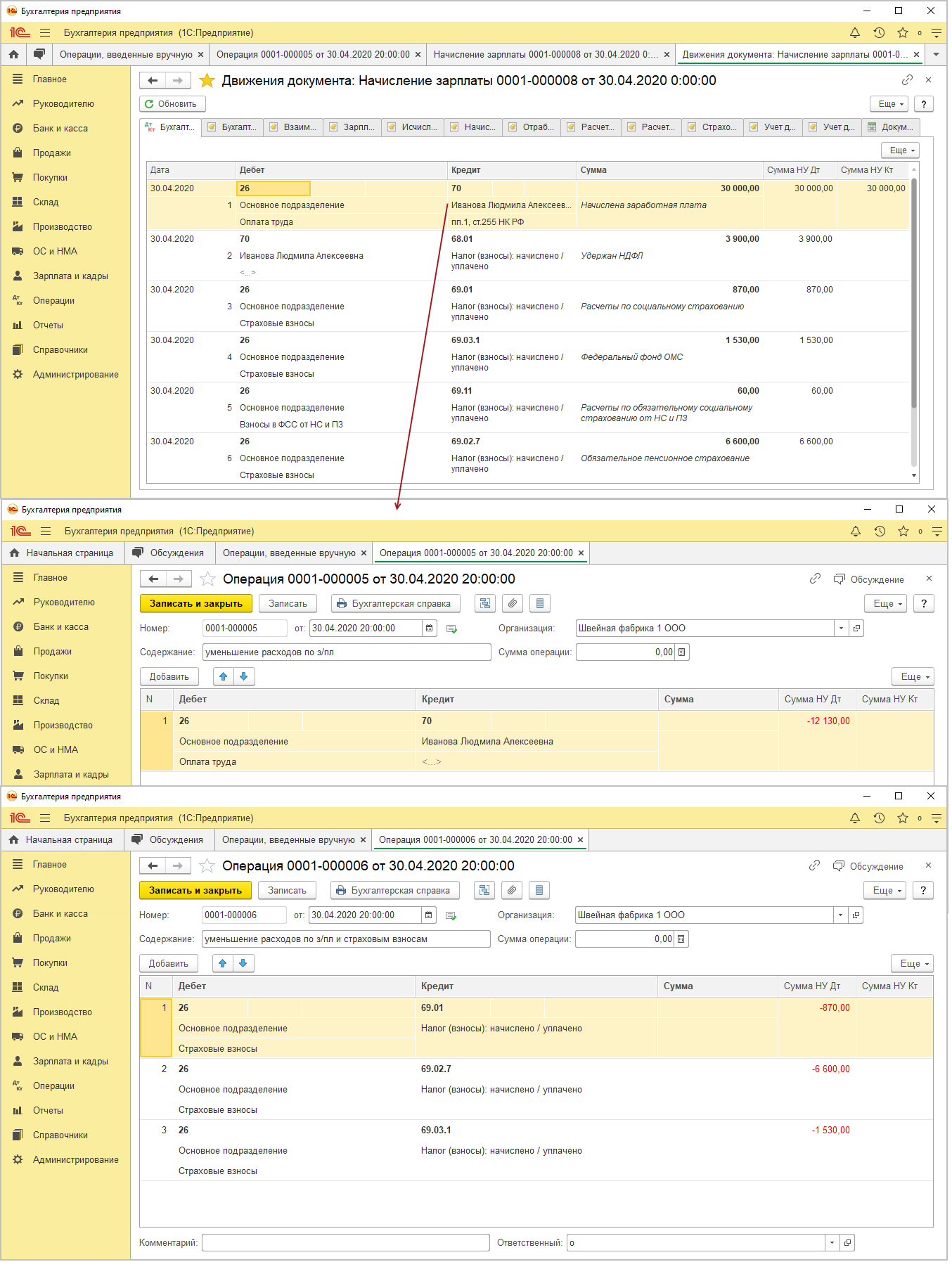Click Добавить in Операция 0001-000006
The image size is (952, 1269).
click(x=169, y=964)
